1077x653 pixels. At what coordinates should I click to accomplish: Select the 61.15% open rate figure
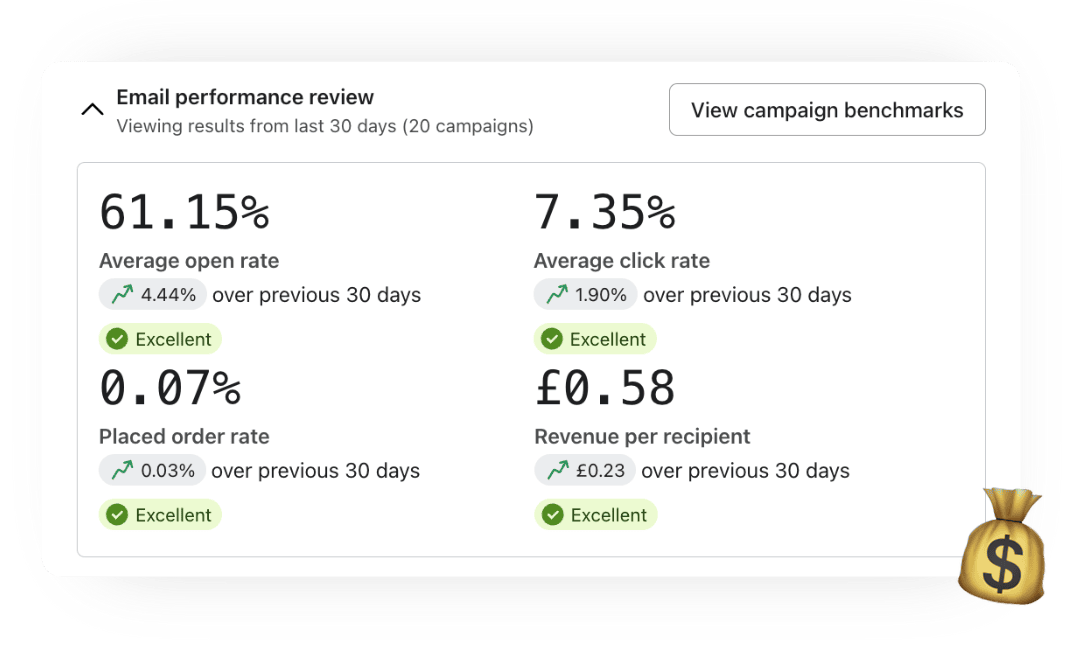pyautogui.click(x=184, y=212)
